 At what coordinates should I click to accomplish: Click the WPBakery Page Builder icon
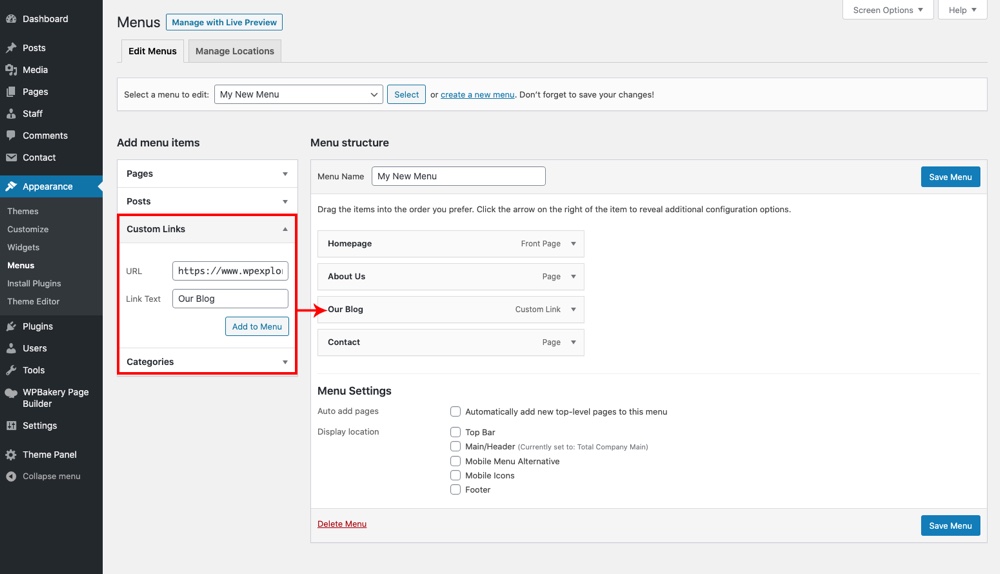[11, 393]
